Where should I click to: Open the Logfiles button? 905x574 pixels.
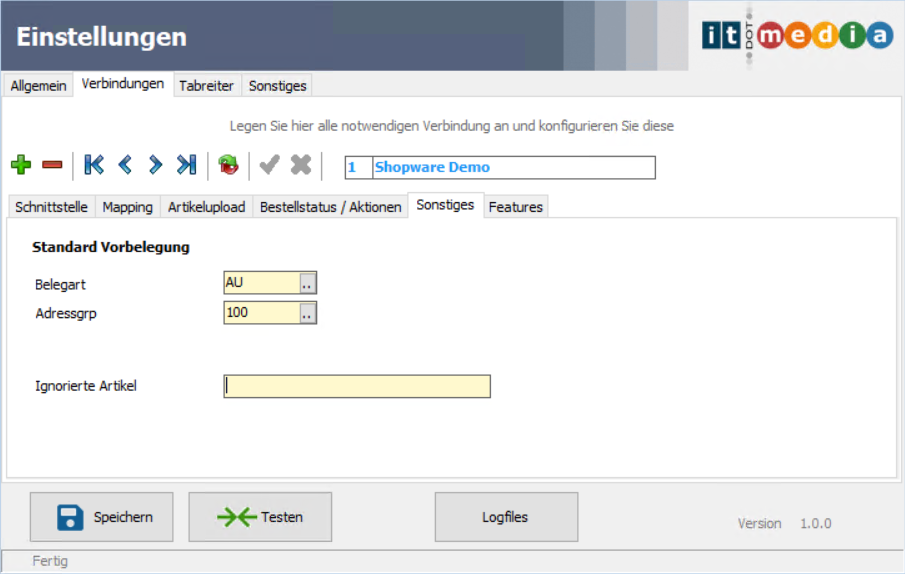tap(506, 517)
